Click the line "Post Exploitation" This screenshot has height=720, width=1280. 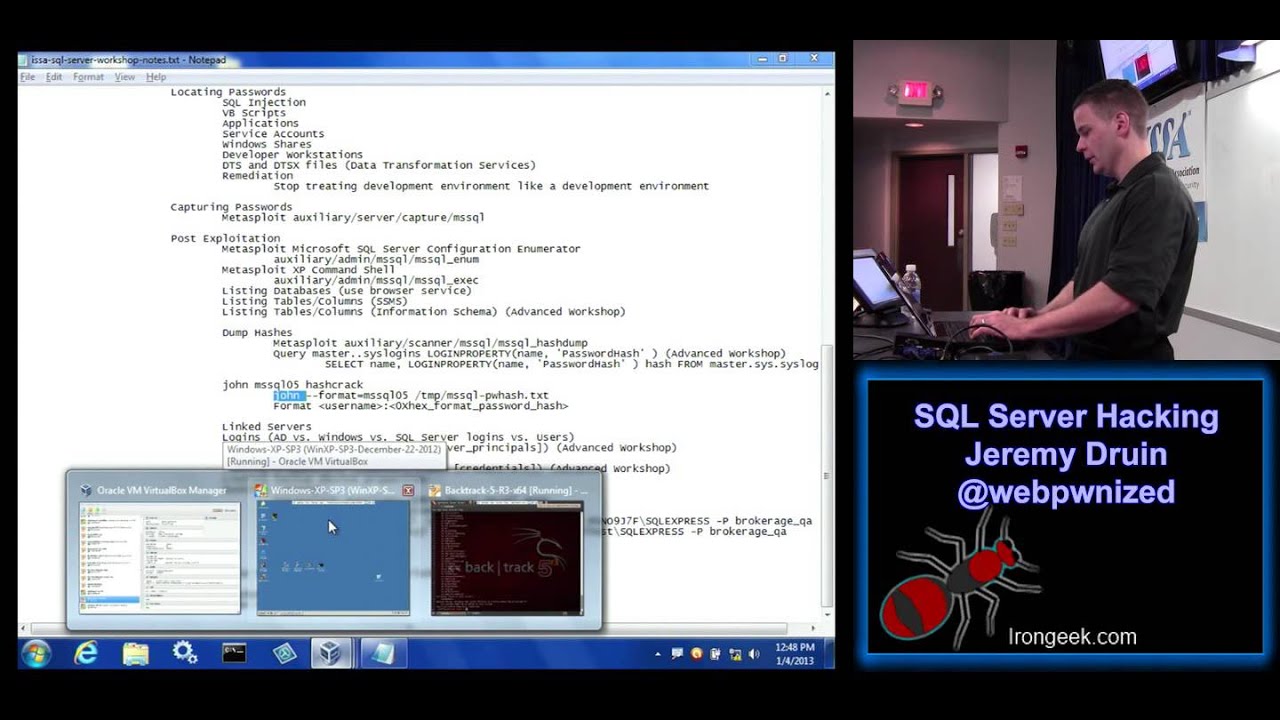point(225,238)
